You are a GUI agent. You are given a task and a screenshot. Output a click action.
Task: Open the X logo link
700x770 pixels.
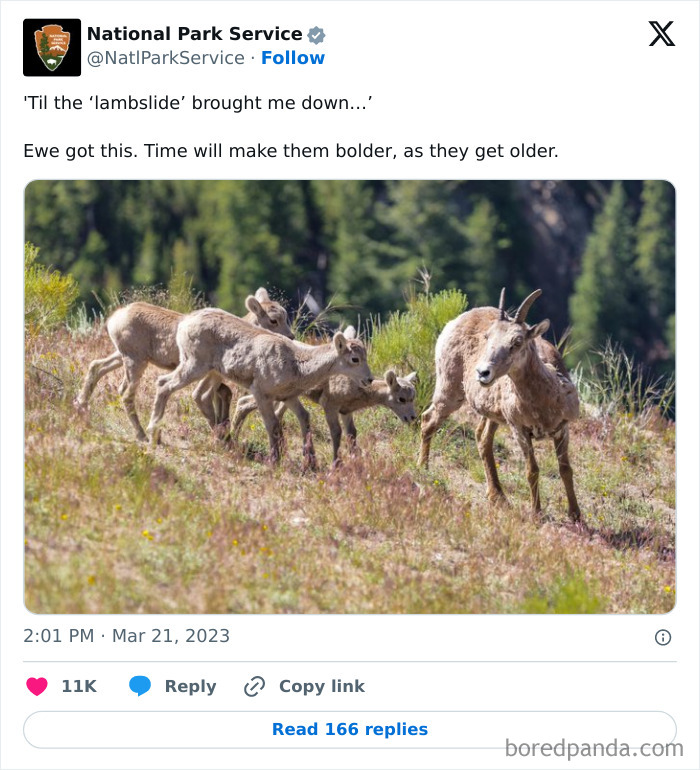661,35
